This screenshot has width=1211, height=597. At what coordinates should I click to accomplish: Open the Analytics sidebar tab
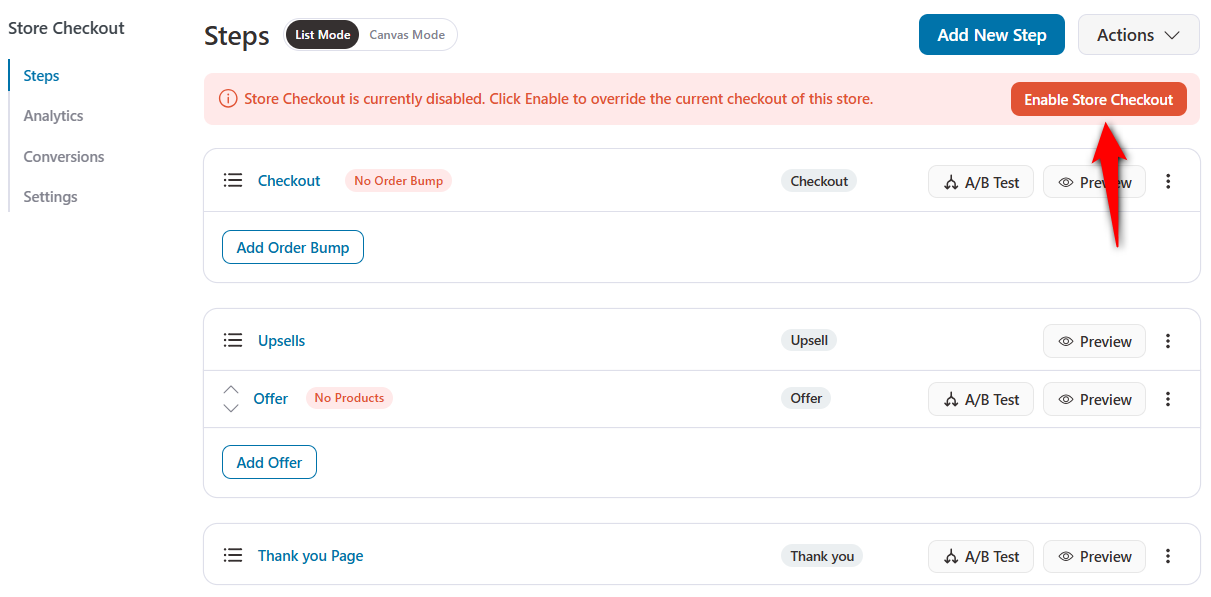[54, 116]
